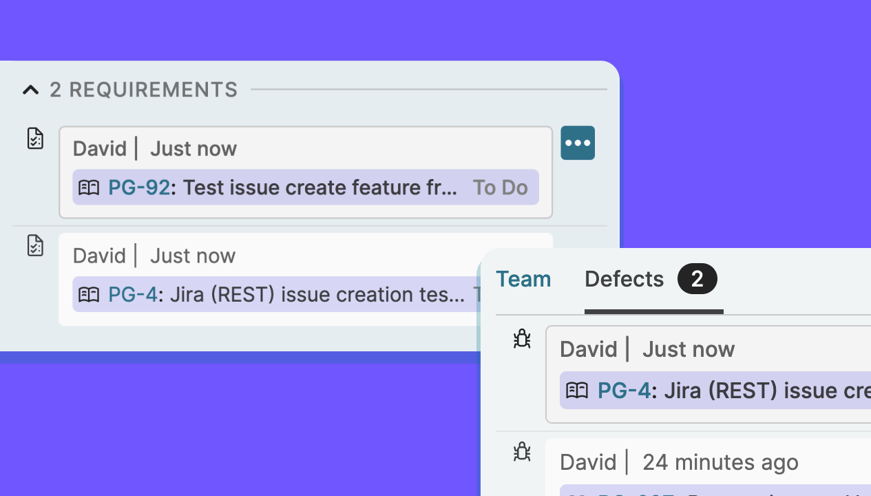Click the To Do status on PG-92
This screenshot has width=871, height=496.
(500, 188)
